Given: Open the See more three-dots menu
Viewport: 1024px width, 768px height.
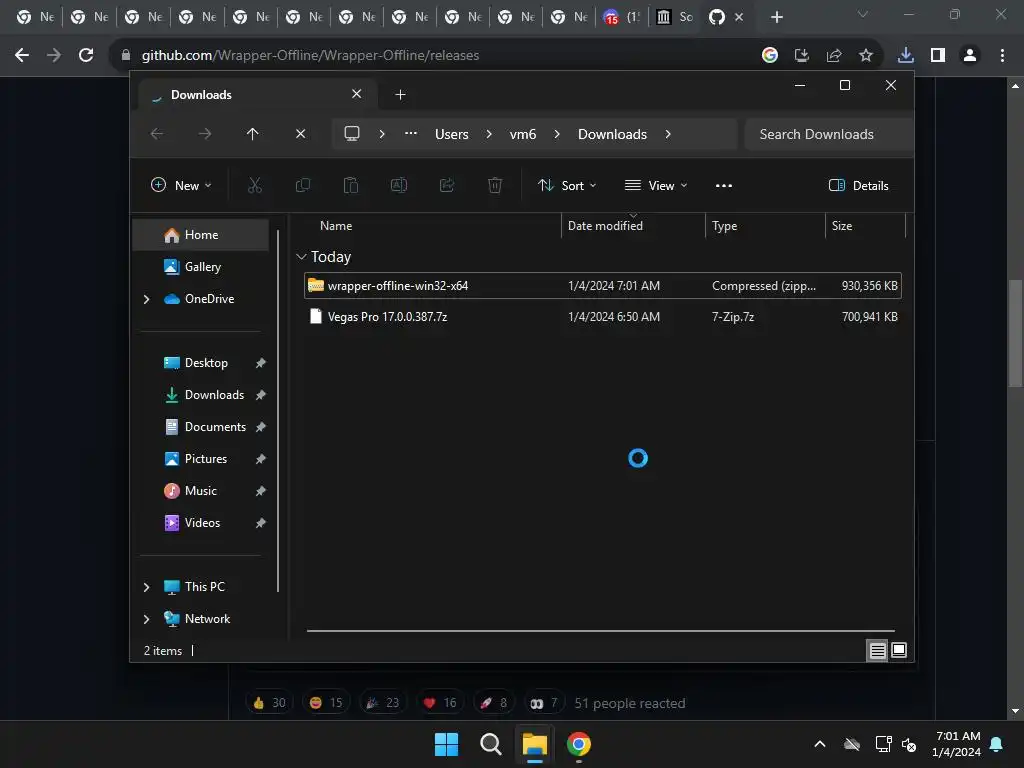Looking at the screenshot, I should tap(724, 185).
